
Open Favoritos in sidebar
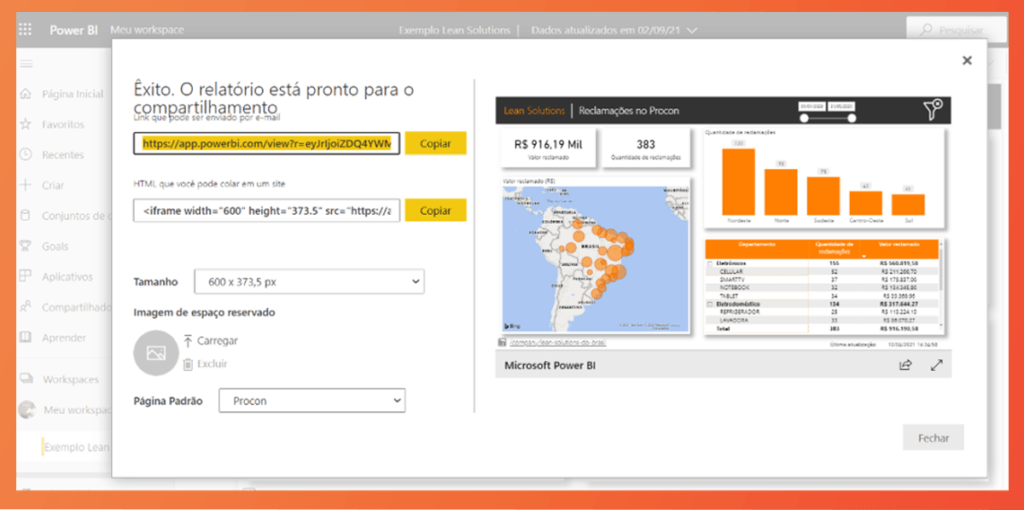pos(63,124)
